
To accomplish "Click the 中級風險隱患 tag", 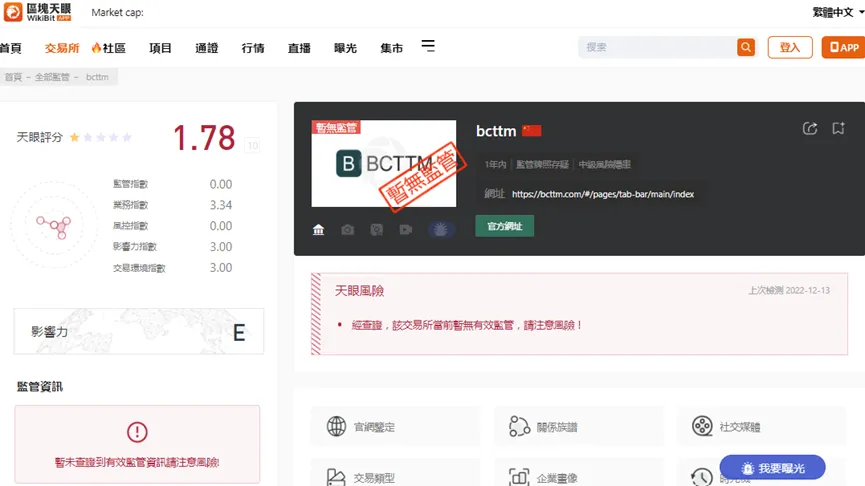I will pos(605,164).
